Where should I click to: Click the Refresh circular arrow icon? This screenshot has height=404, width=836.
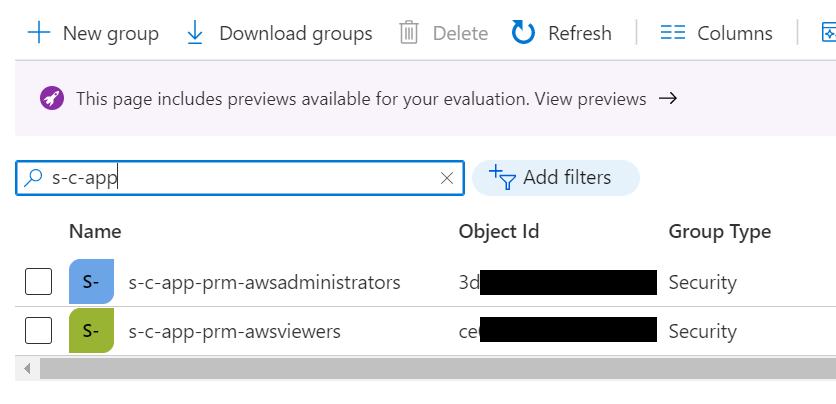524,33
